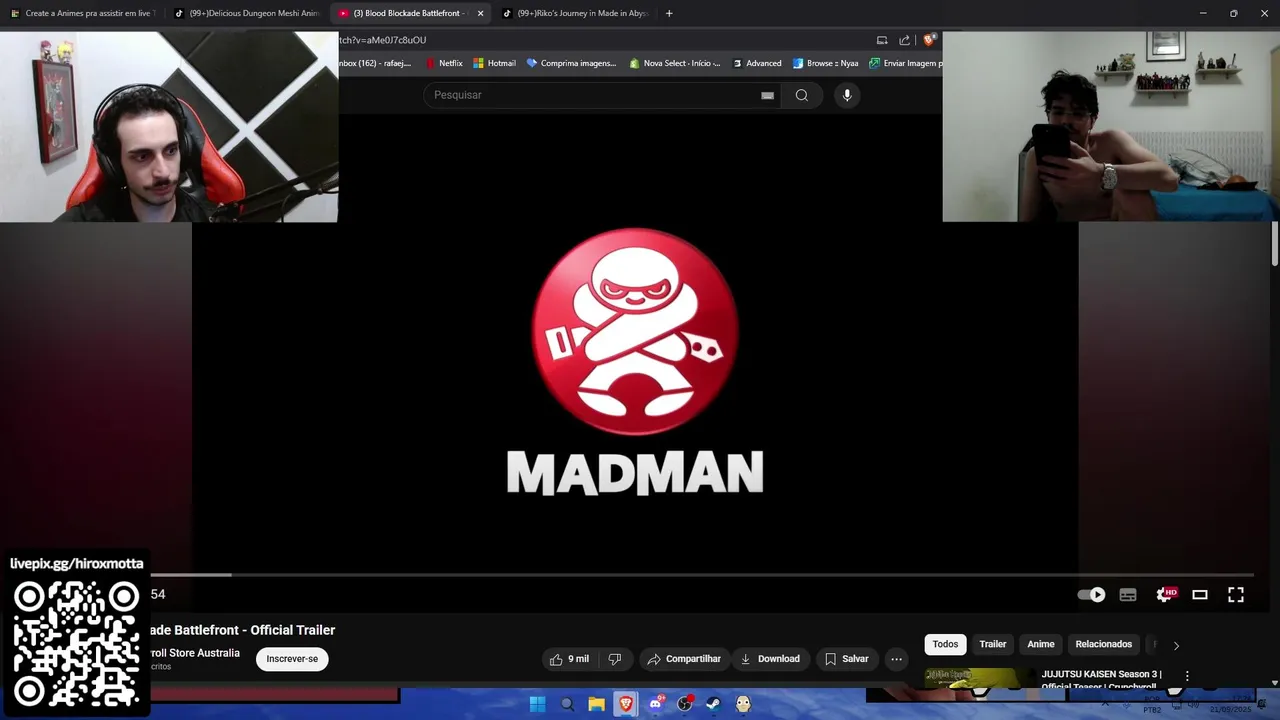Screen dimensions: 1280x720
Task: Click the cast/install screen icon in address bar
Action: (882, 40)
